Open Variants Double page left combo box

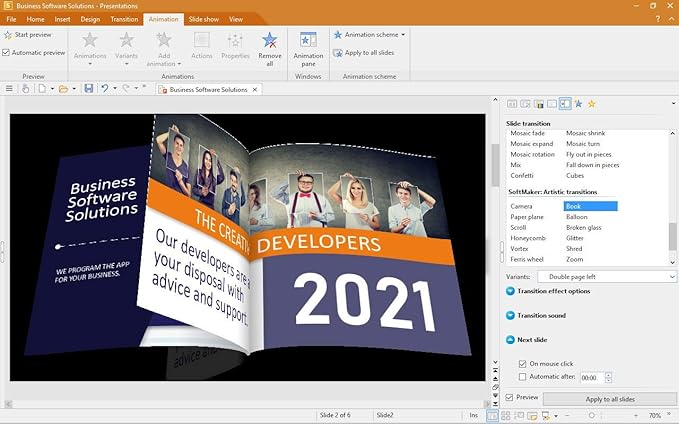pyautogui.click(x=606, y=276)
